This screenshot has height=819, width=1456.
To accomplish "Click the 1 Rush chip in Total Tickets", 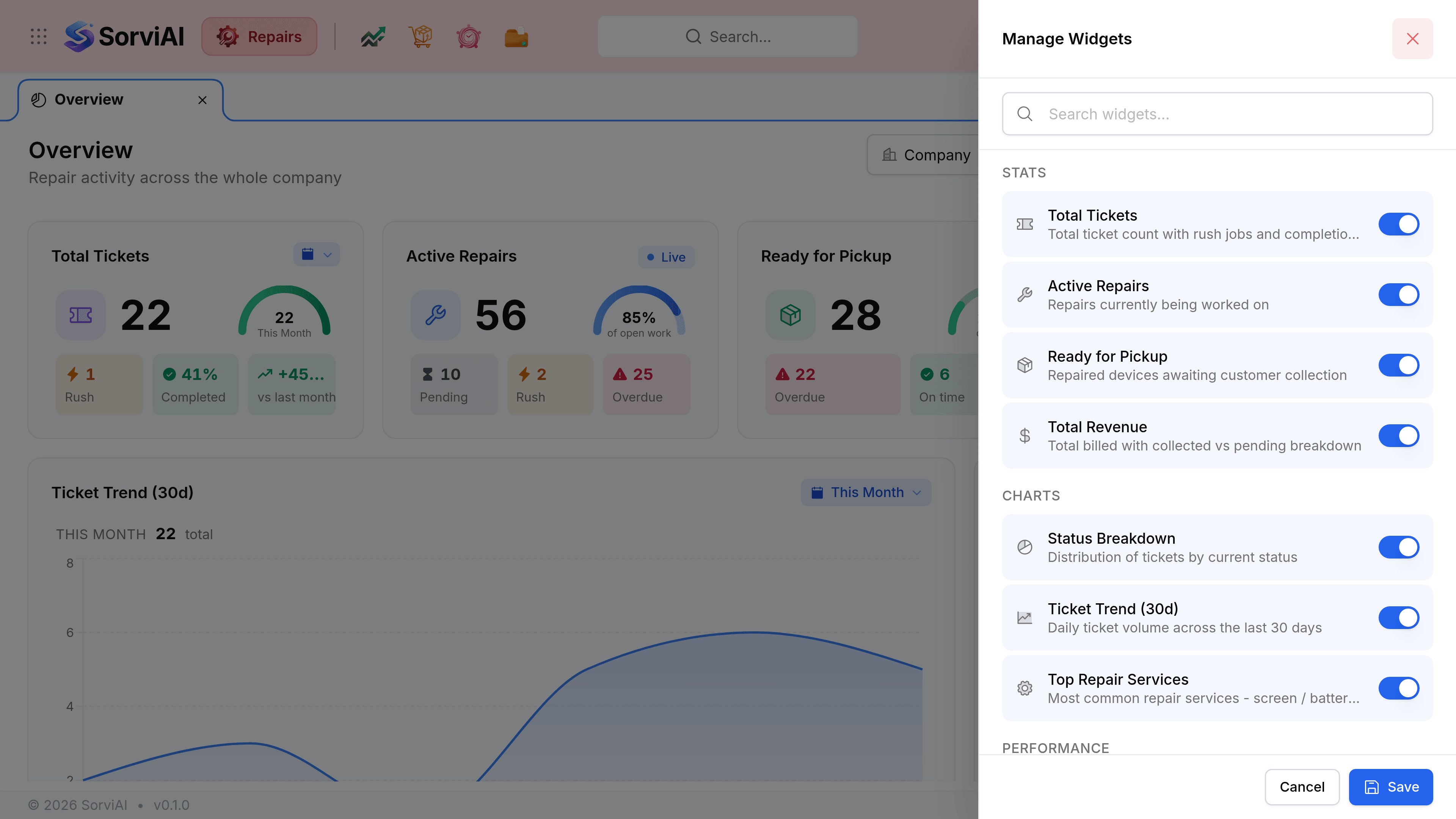I will point(99,384).
